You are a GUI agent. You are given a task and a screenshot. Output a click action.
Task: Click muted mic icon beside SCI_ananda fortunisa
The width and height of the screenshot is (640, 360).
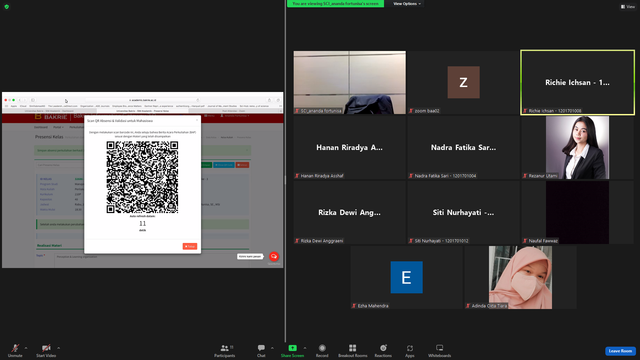297,111
